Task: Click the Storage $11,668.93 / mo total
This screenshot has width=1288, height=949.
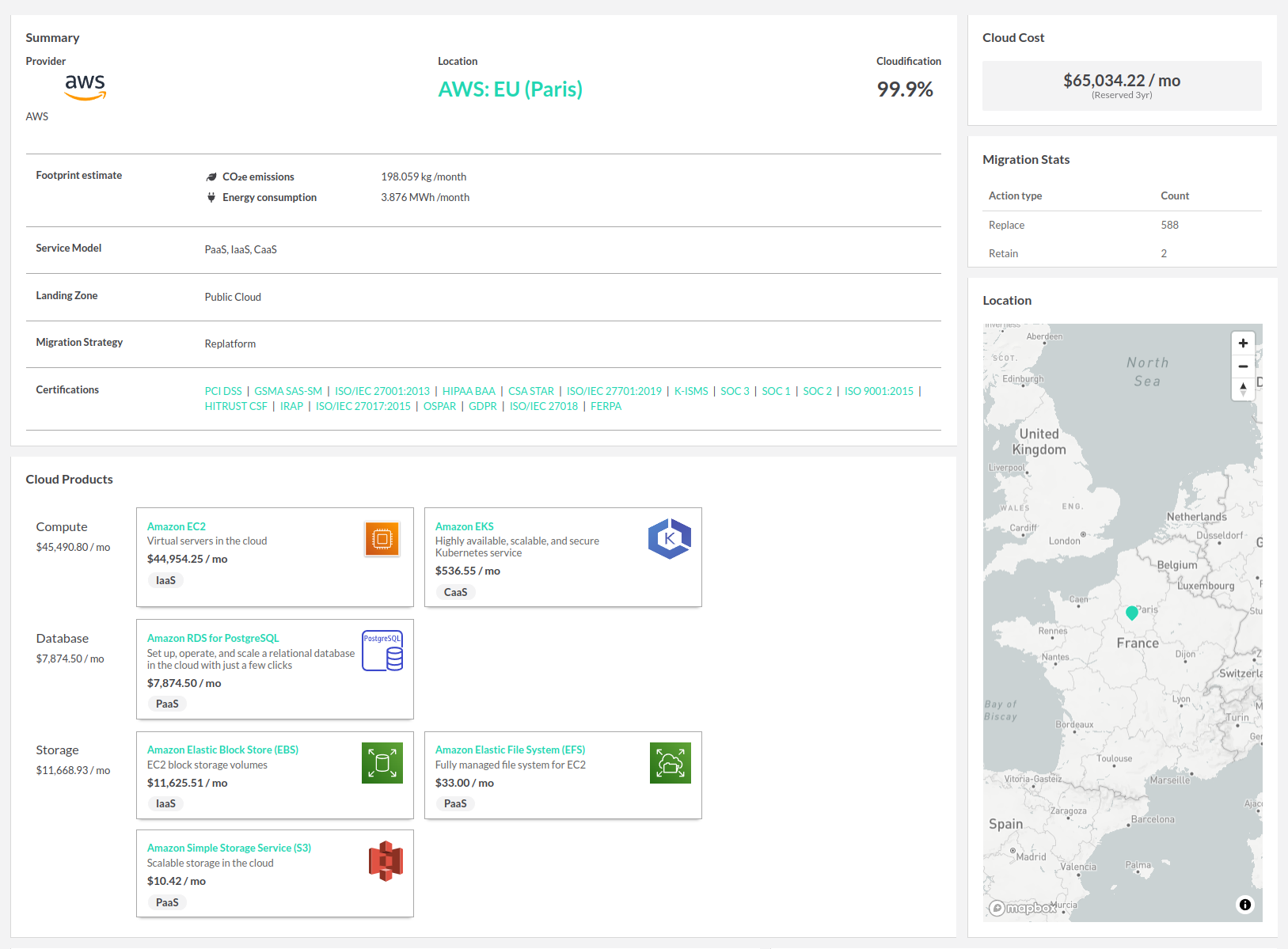Action: pos(73,770)
